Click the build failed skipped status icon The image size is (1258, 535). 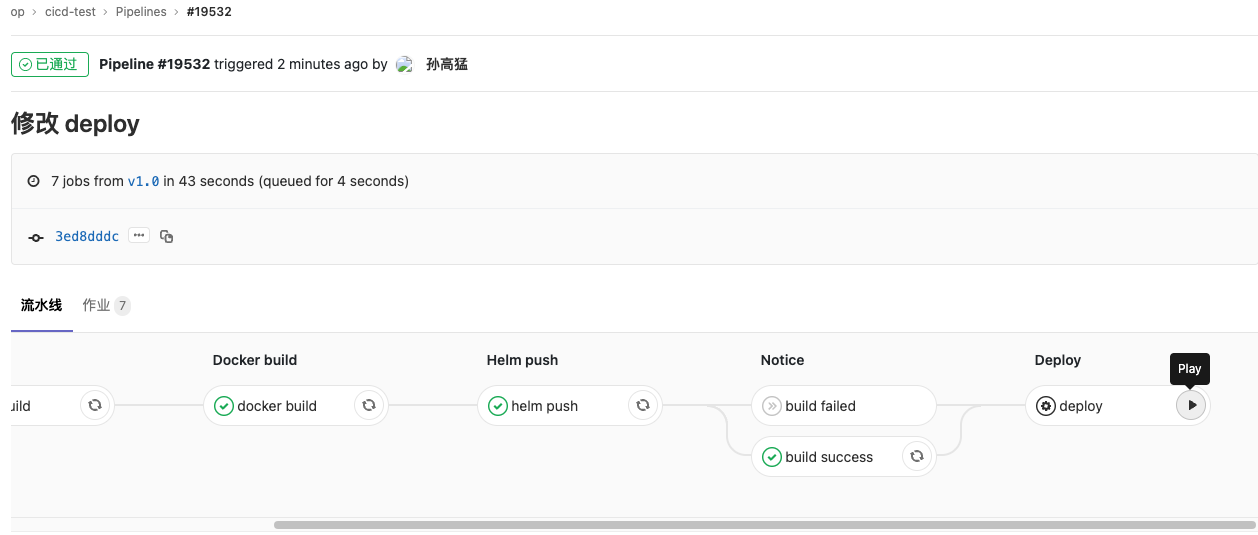tap(772, 406)
